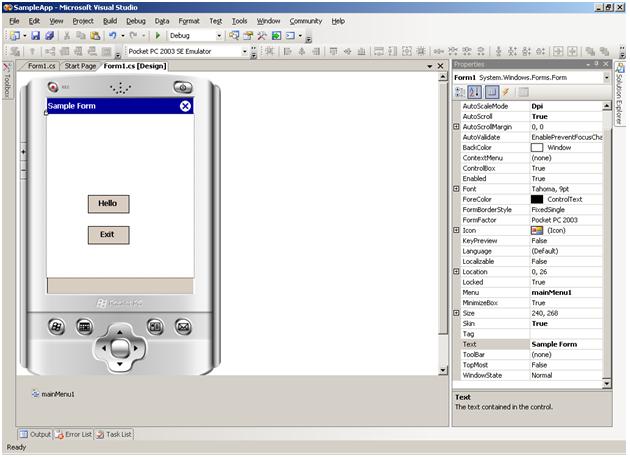This screenshot has width=630, height=457.
Task: Click the Undo arrow icon
Action: pos(113,36)
